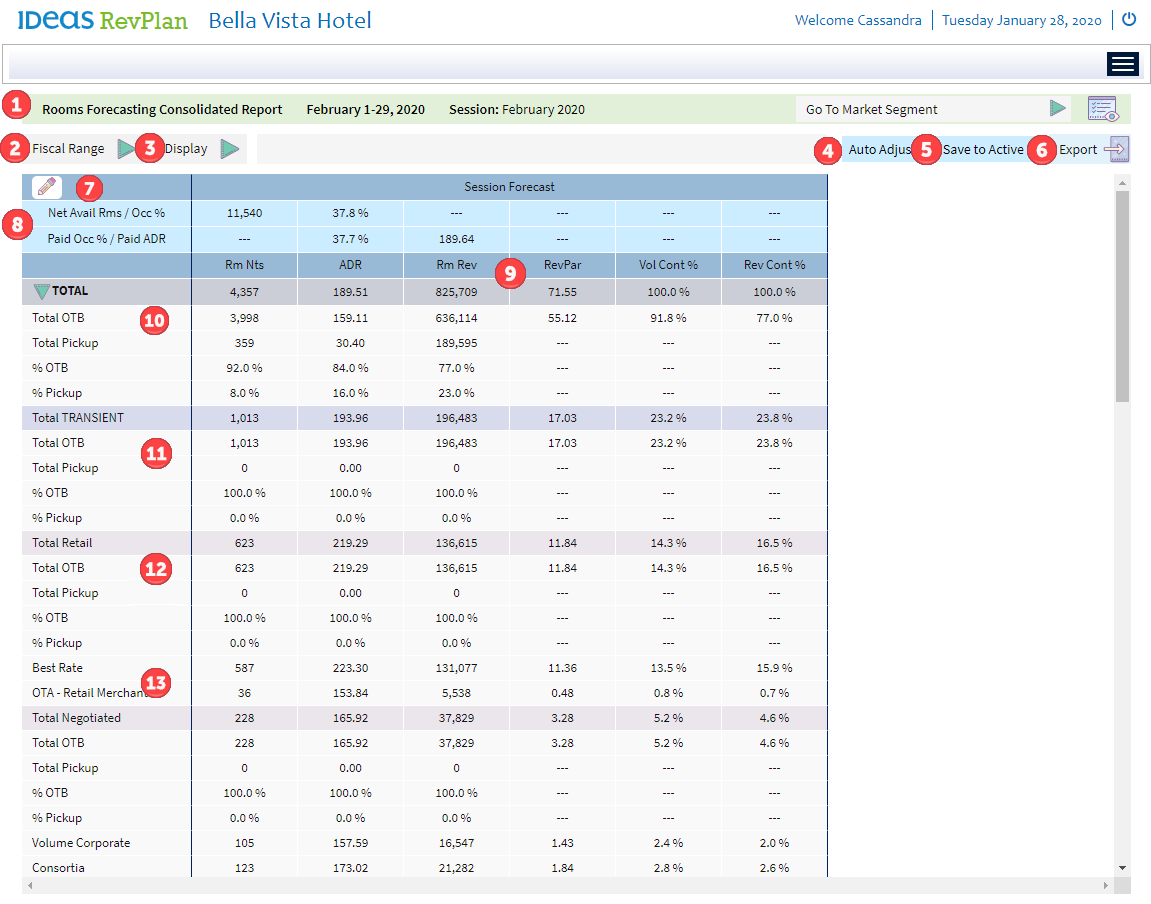
Task: Click the Export arrow icon
Action: 1116,150
